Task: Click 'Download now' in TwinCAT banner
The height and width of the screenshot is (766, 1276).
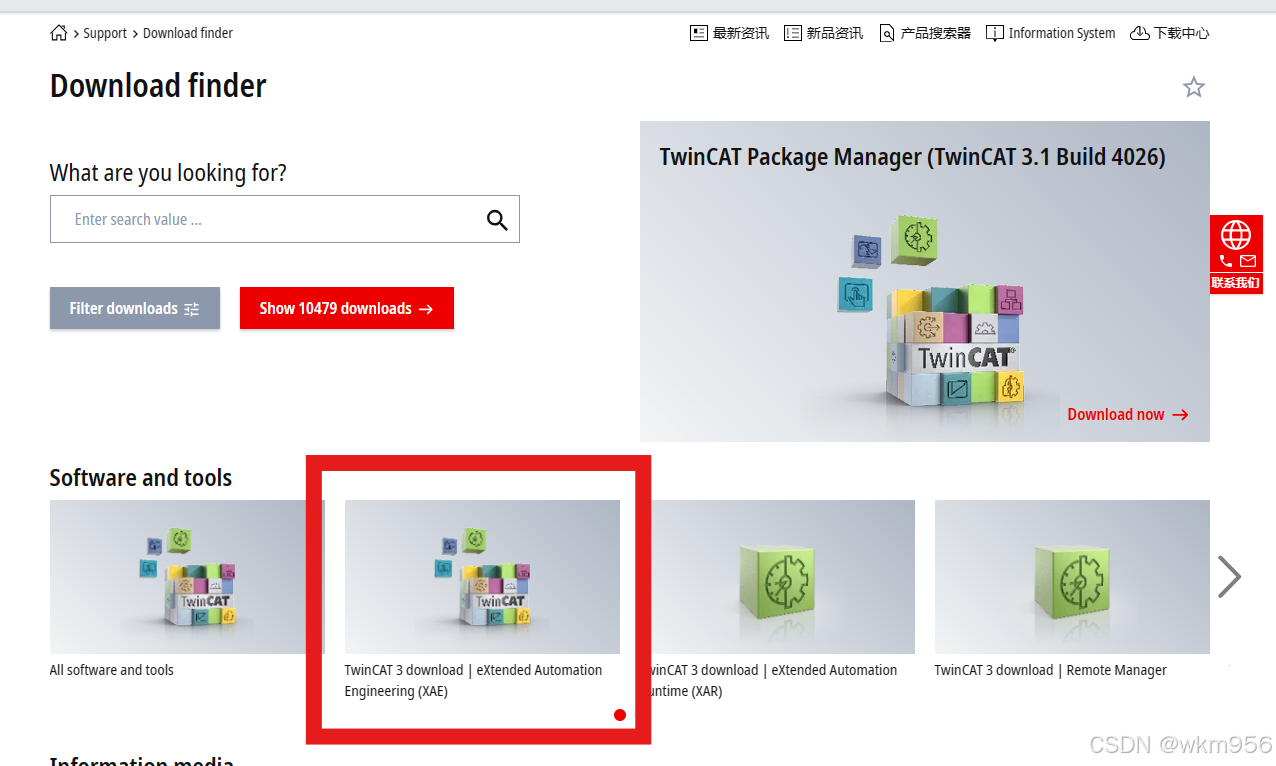Action: [x=1128, y=414]
